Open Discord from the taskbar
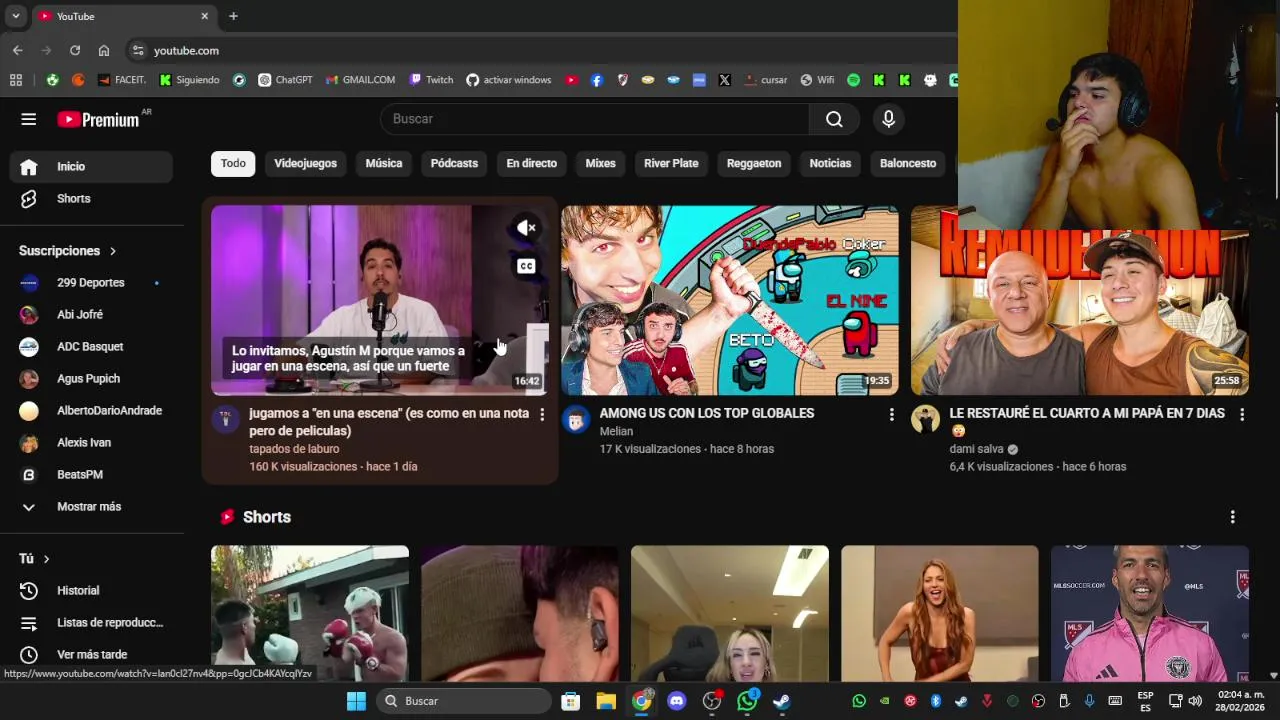The height and width of the screenshot is (720, 1280). [x=676, y=701]
